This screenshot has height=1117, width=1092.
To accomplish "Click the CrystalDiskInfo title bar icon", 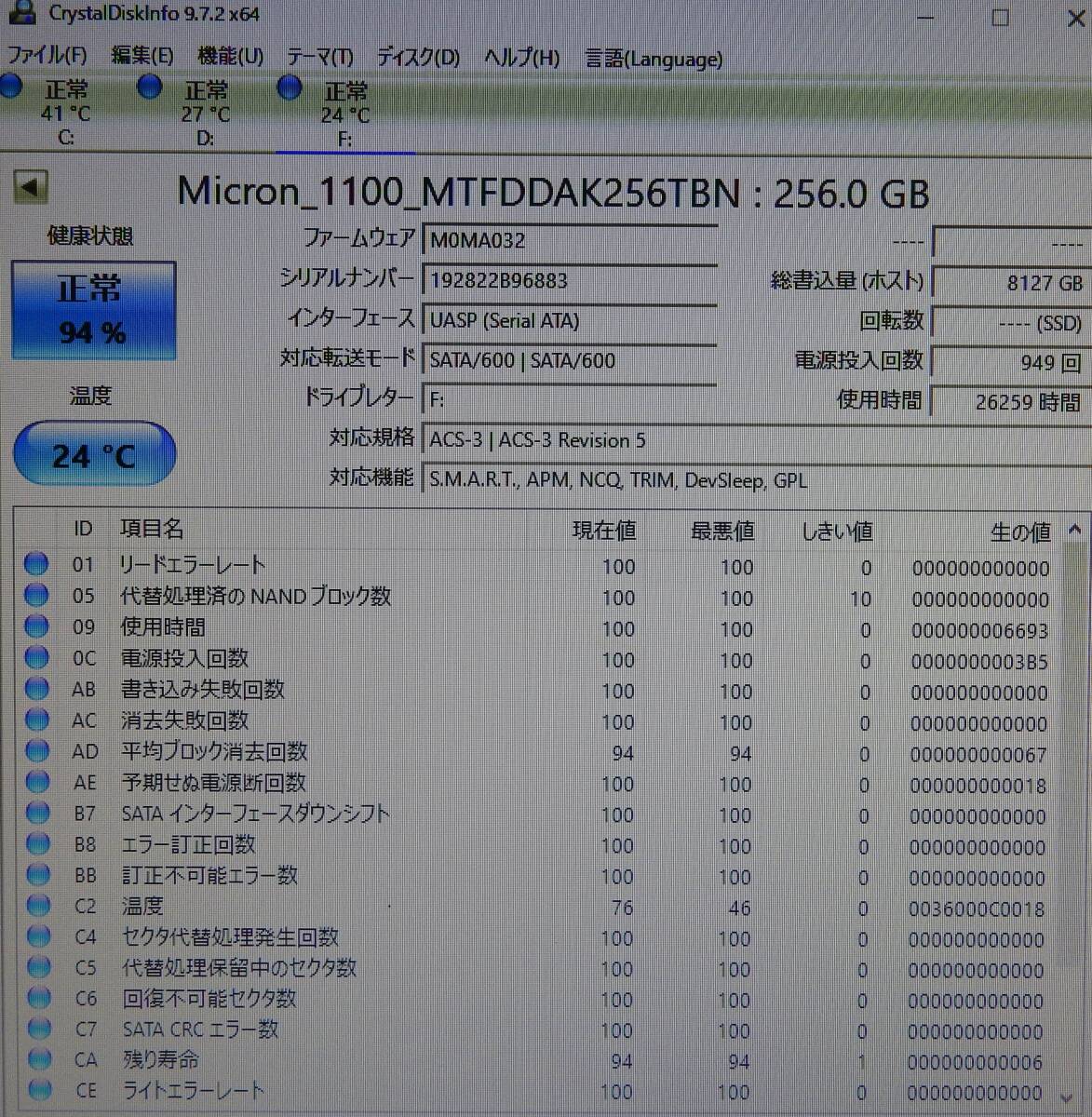I will [20, 13].
